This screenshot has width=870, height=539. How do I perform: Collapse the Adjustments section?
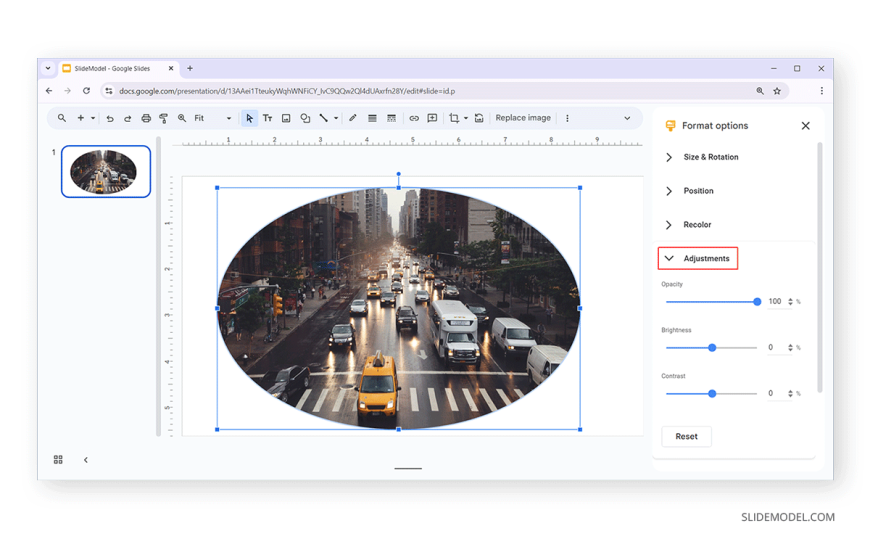pyautogui.click(x=698, y=259)
